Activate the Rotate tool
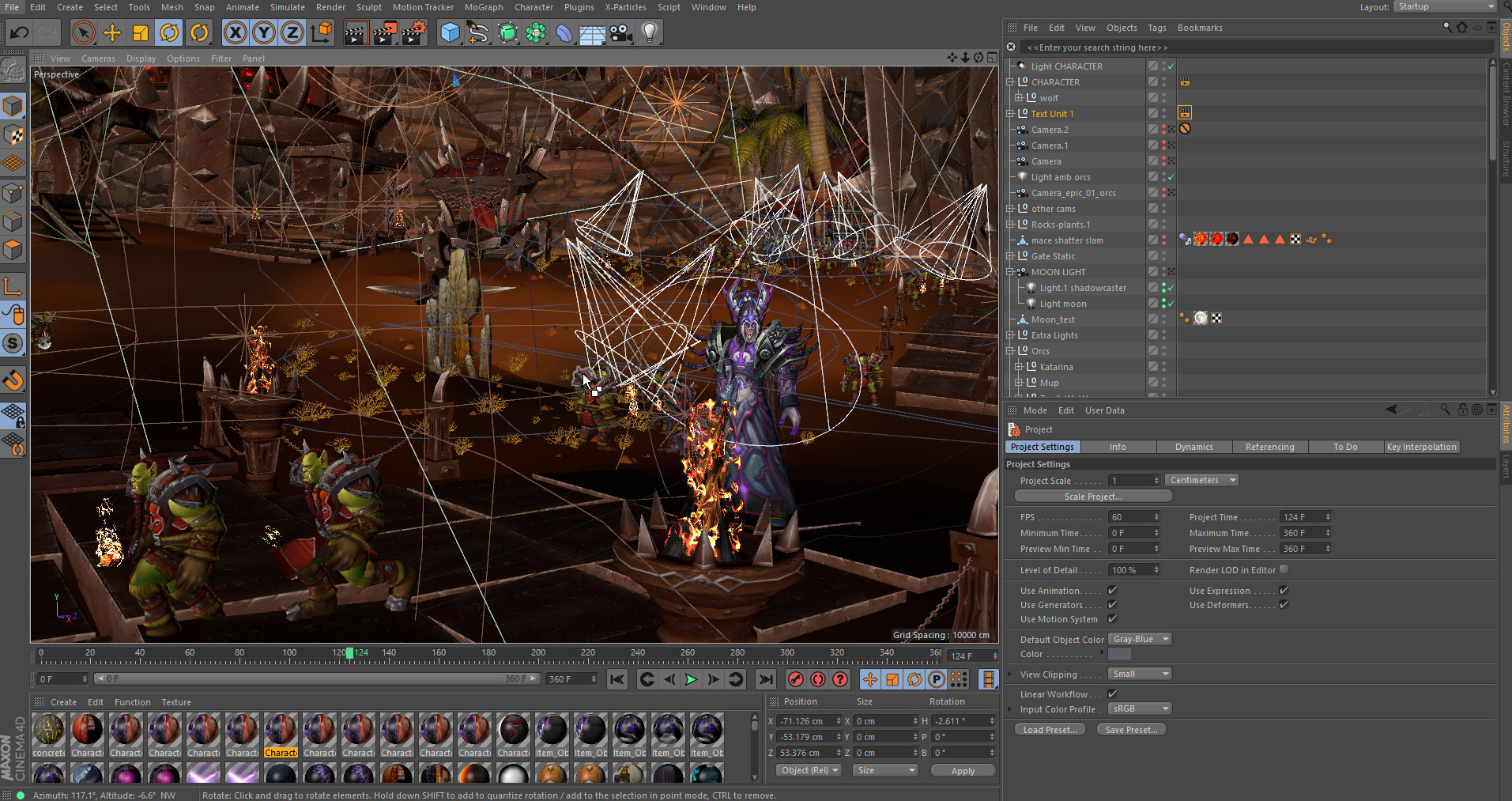The height and width of the screenshot is (801, 1512). point(169,33)
